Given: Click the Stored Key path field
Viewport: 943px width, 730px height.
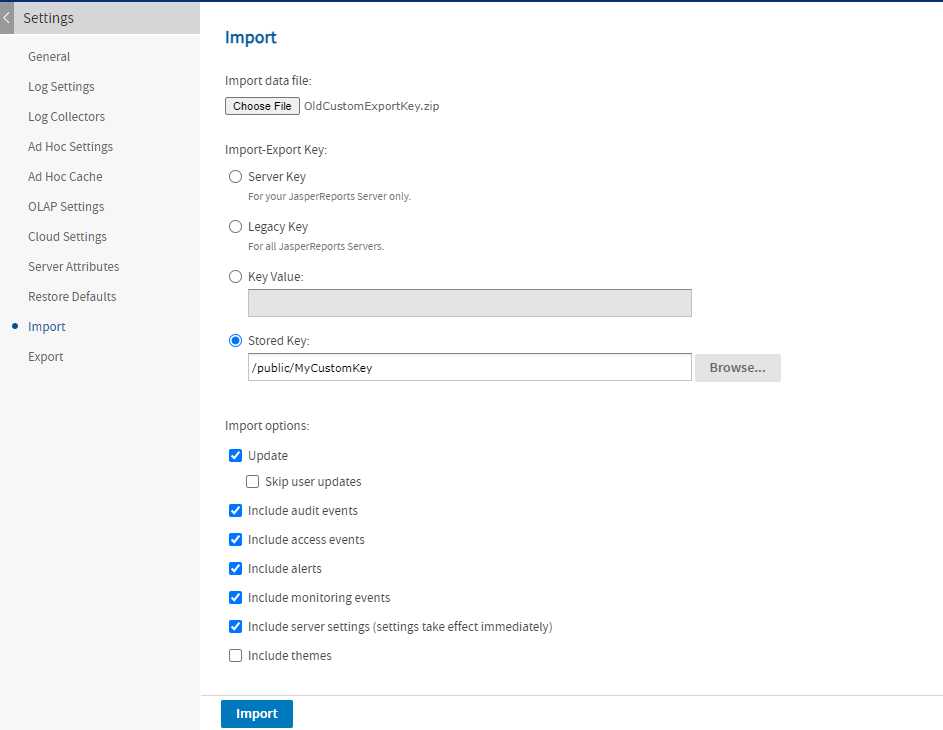Looking at the screenshot, I should [x=470, y=367].
